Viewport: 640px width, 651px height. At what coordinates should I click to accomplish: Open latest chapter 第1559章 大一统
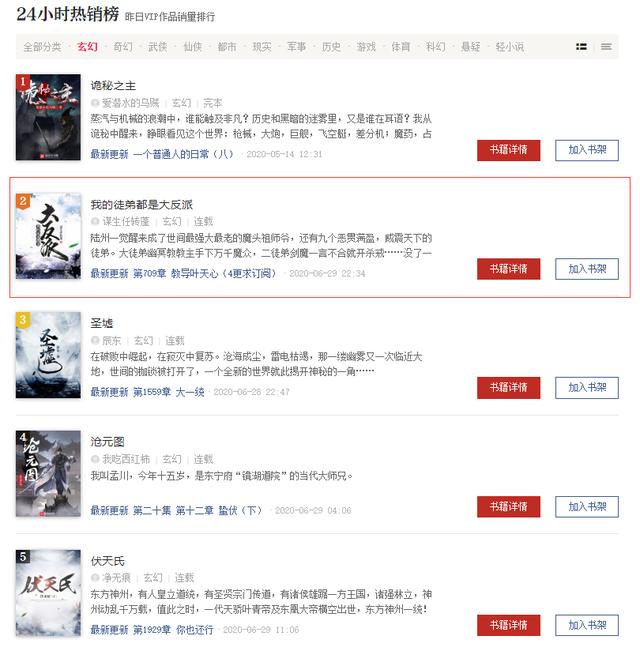coord(169,392)
